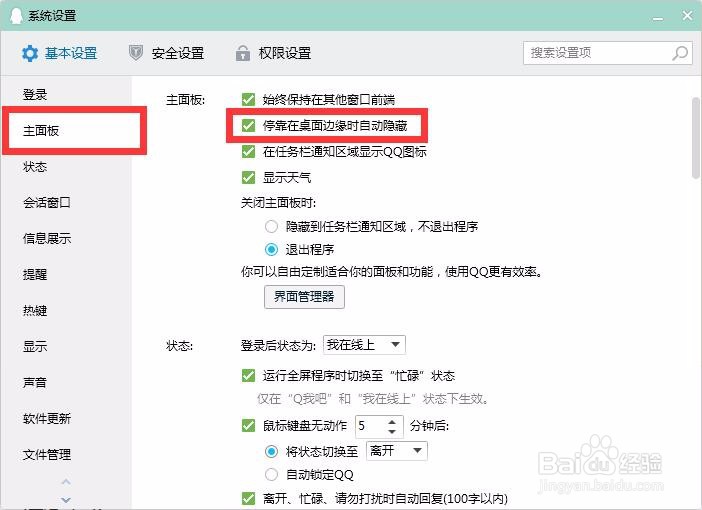This screenshot has height=510, width=702.
Task: Select 退出程序 radio option
Action: (271, 249)
